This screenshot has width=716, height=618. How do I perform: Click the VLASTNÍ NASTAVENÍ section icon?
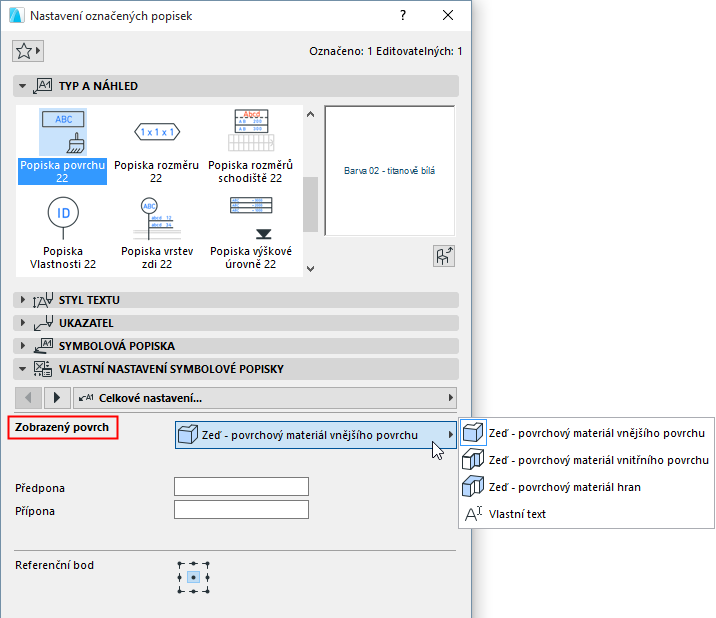[x=43, y=369]
